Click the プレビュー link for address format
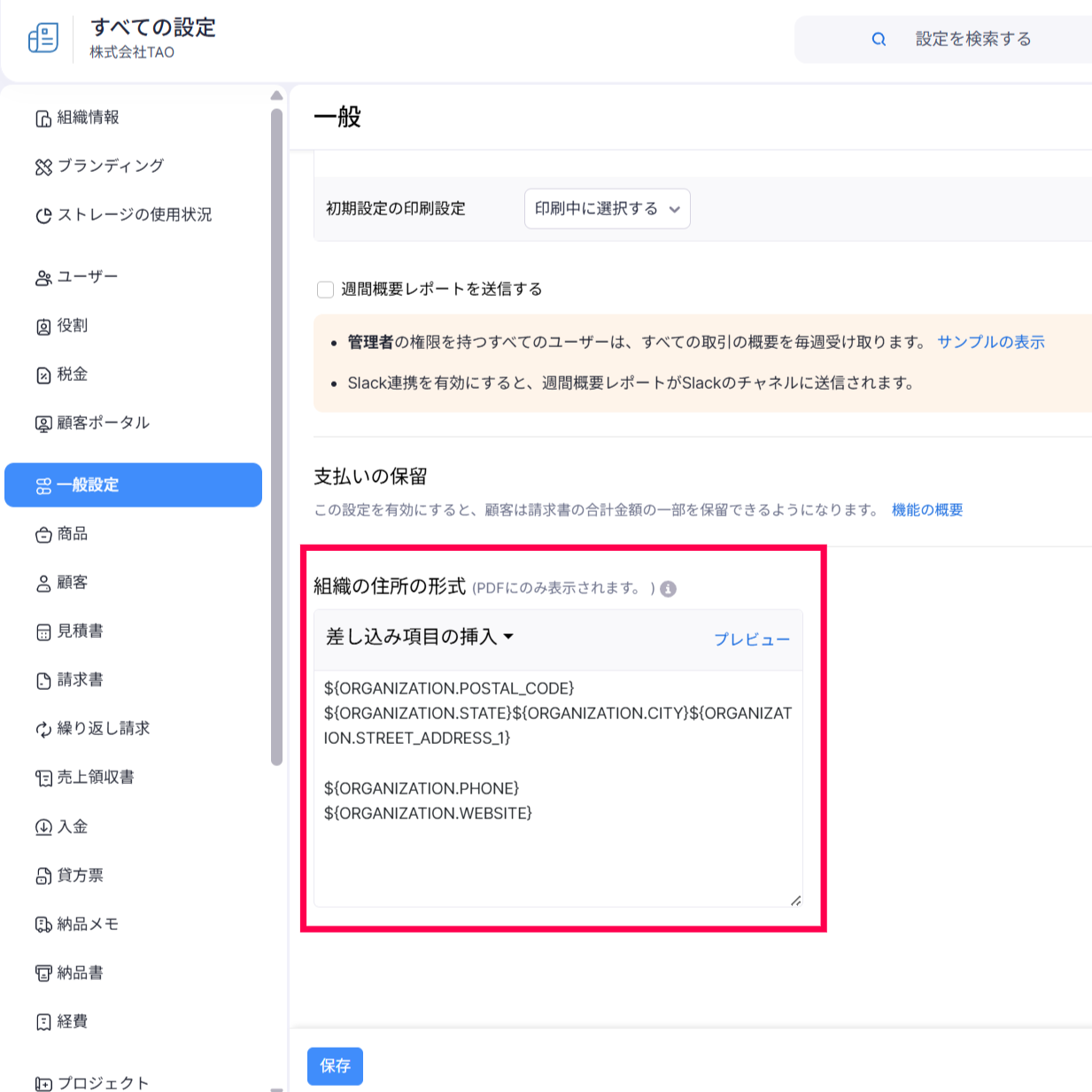The height and width of the screenshot is (1092, 1092). [751, 639]
